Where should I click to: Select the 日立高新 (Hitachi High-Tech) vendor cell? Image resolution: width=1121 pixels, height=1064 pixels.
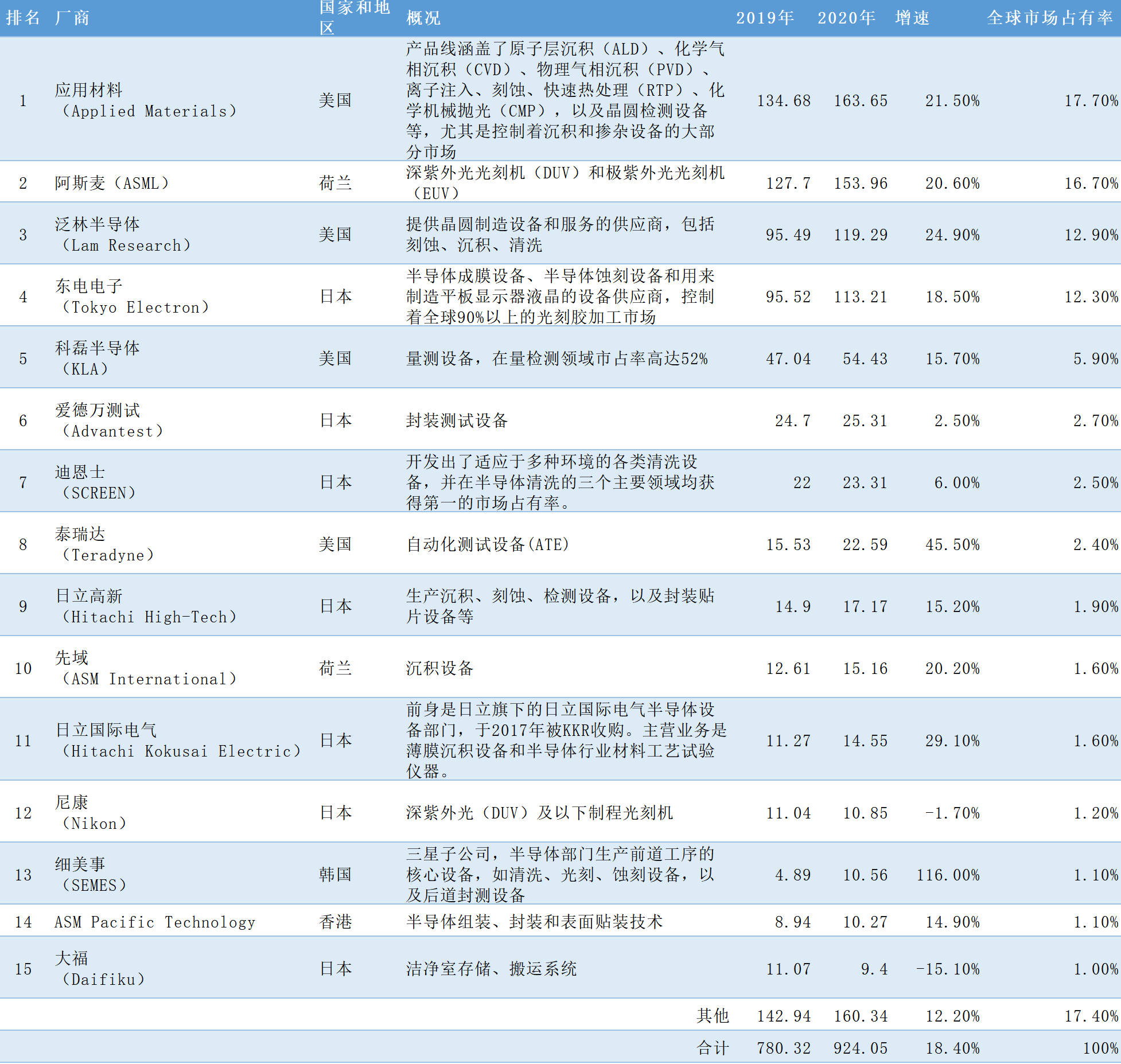(146, 606)
